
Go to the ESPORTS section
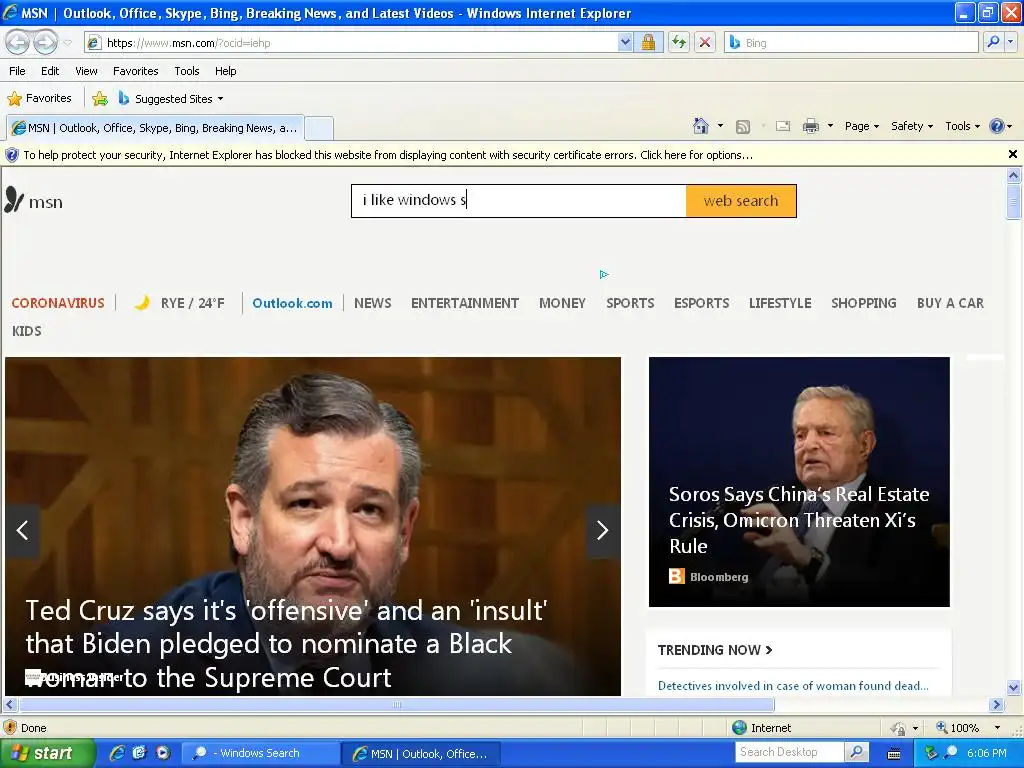click(701, 303)
